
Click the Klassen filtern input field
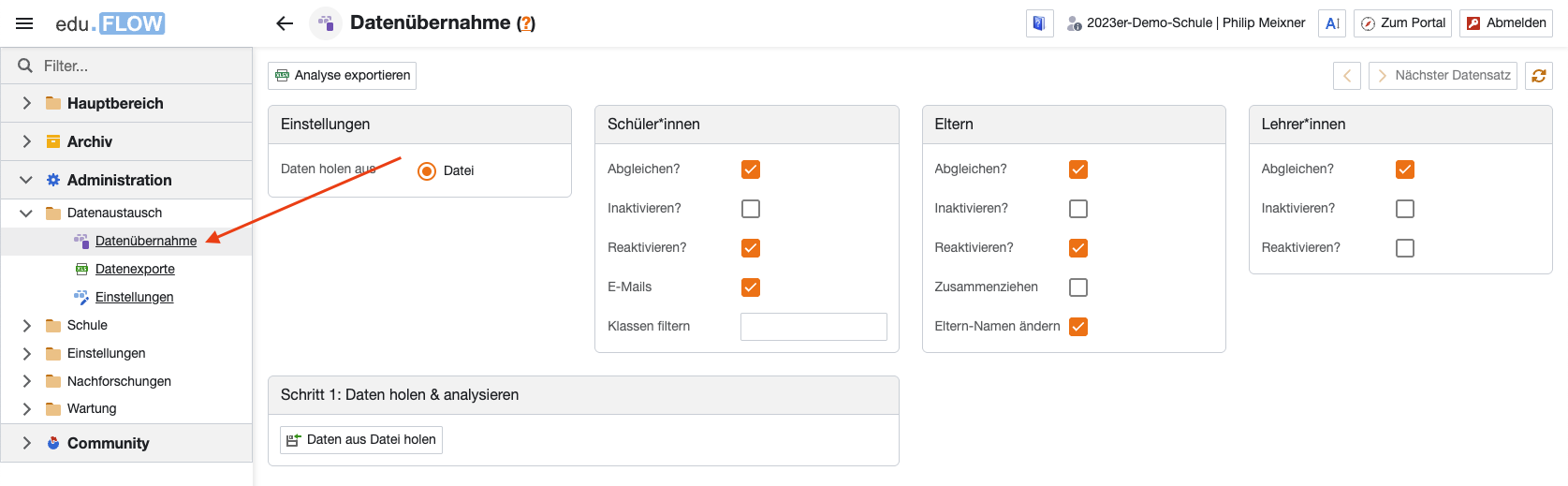click(813, 327)
